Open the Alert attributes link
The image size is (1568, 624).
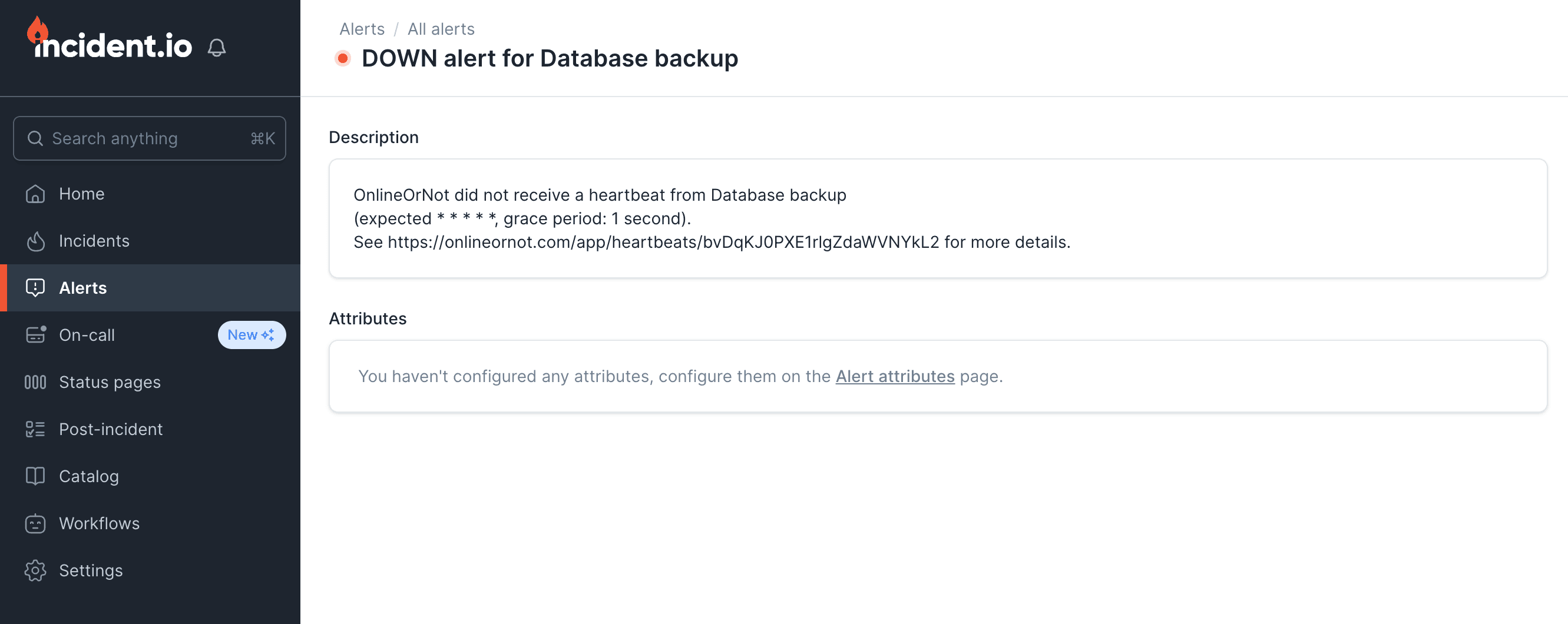[894, 377]
